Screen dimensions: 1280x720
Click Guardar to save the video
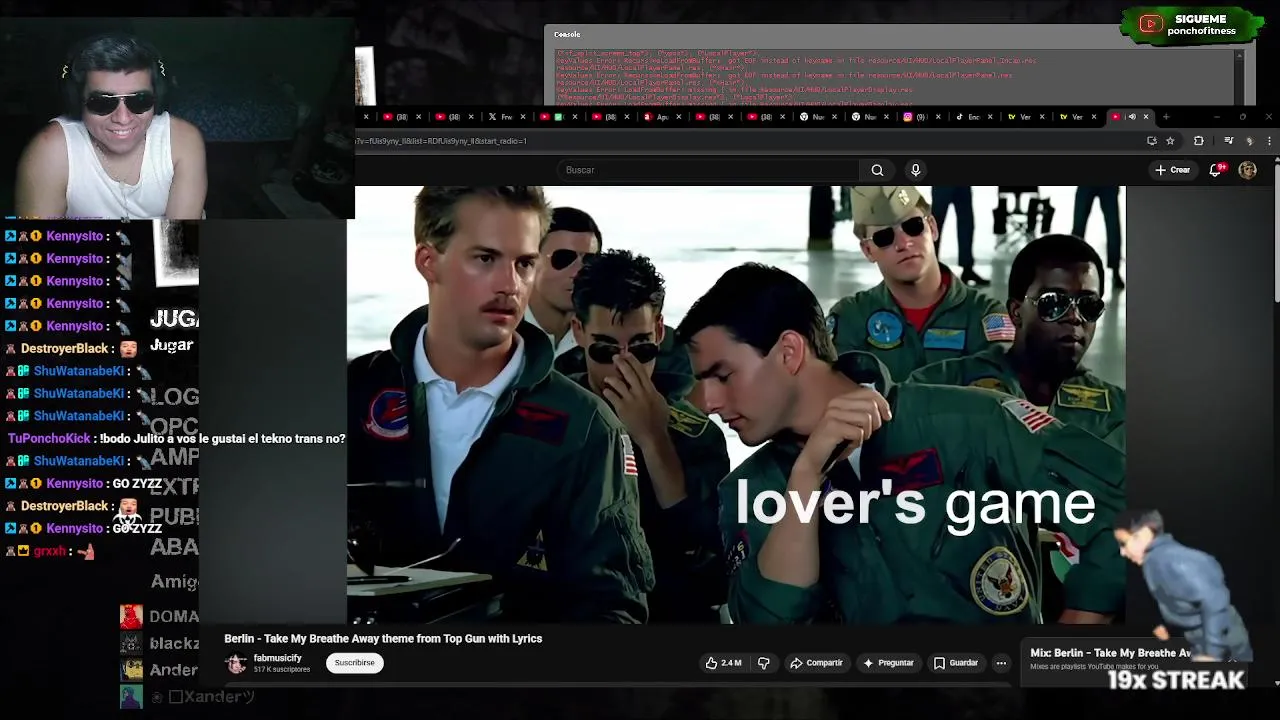[x=955, y=663]
